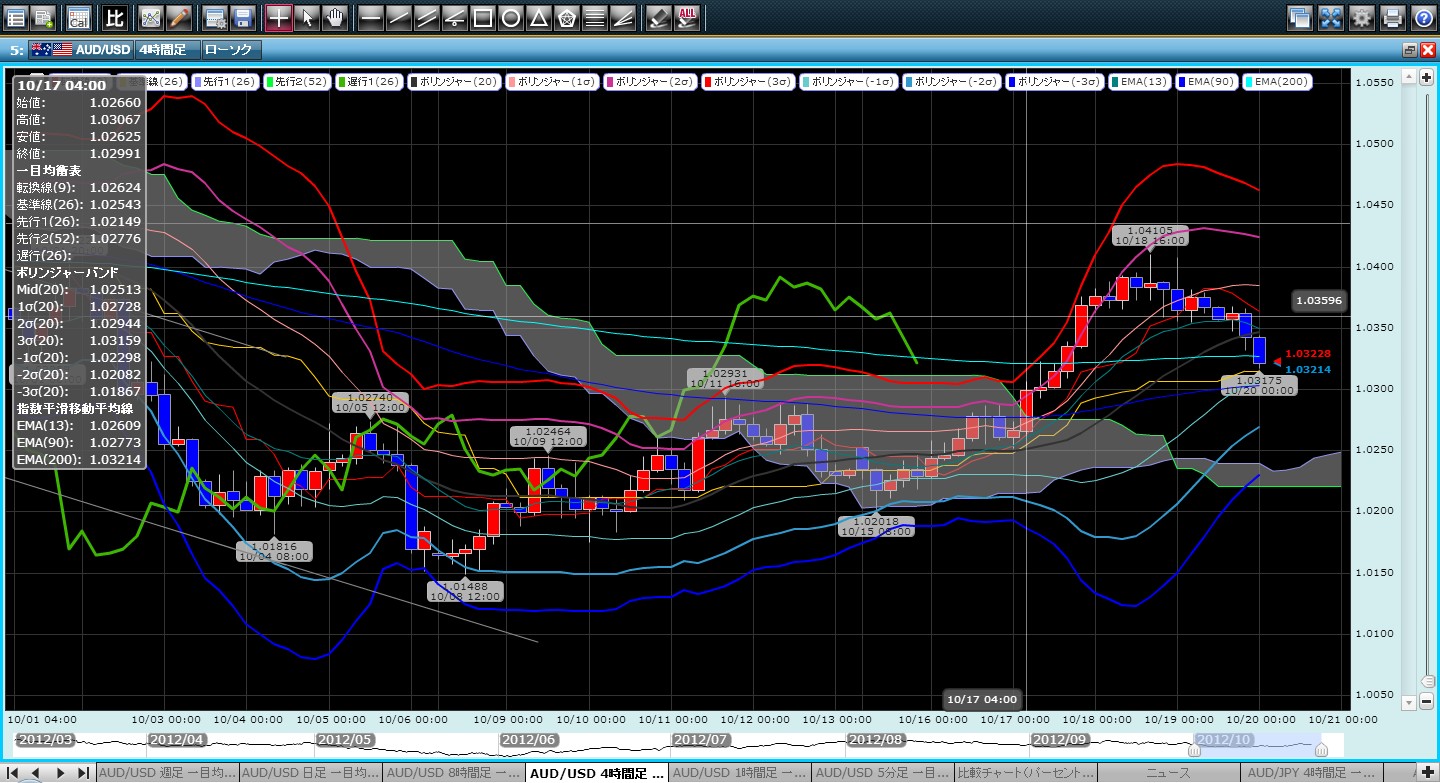The image size is (1440, 783).
Task: Select the hand pan tool
Action: [x=335, y=17]
